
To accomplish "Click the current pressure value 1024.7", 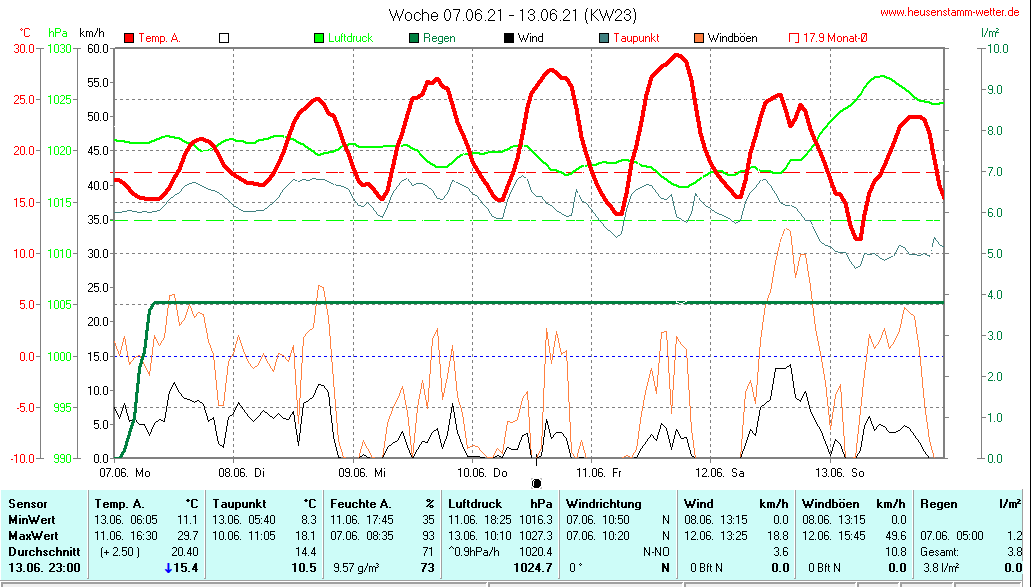I will point(533,568).
